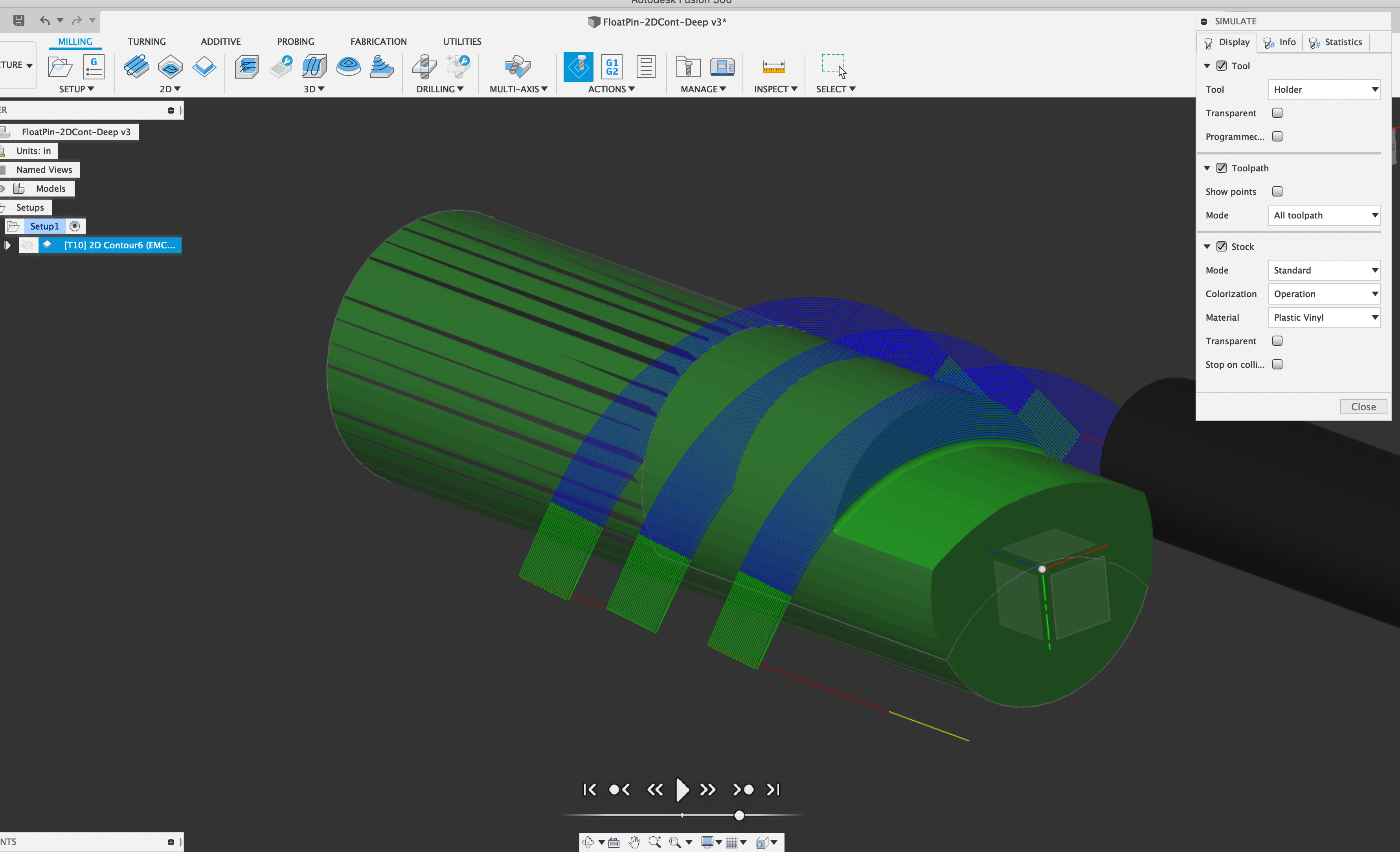
Task: Check Stop on collision under Stock
Action: pyautogui.click(x=1277, y=364)
